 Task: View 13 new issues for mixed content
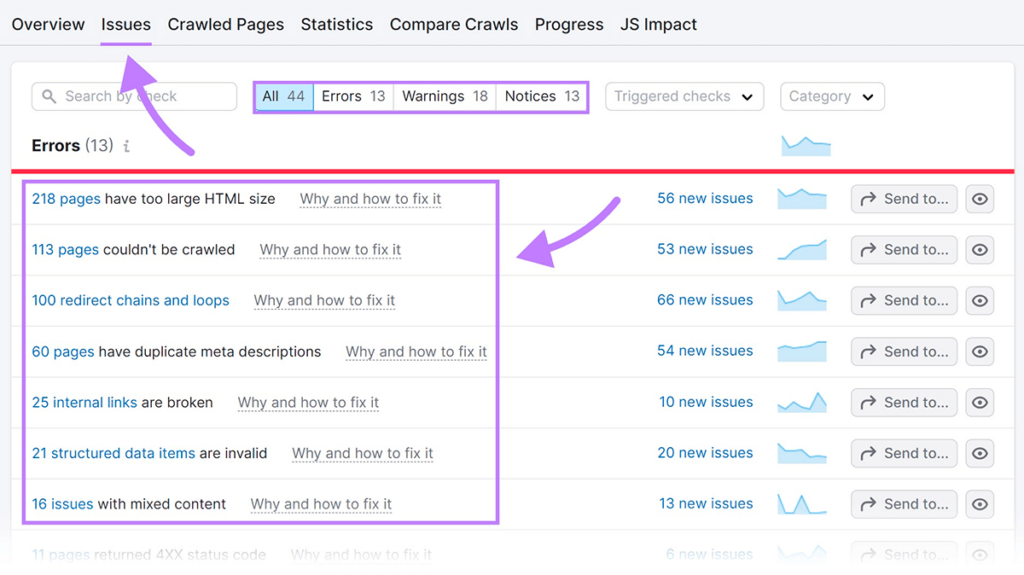(705, 504)
